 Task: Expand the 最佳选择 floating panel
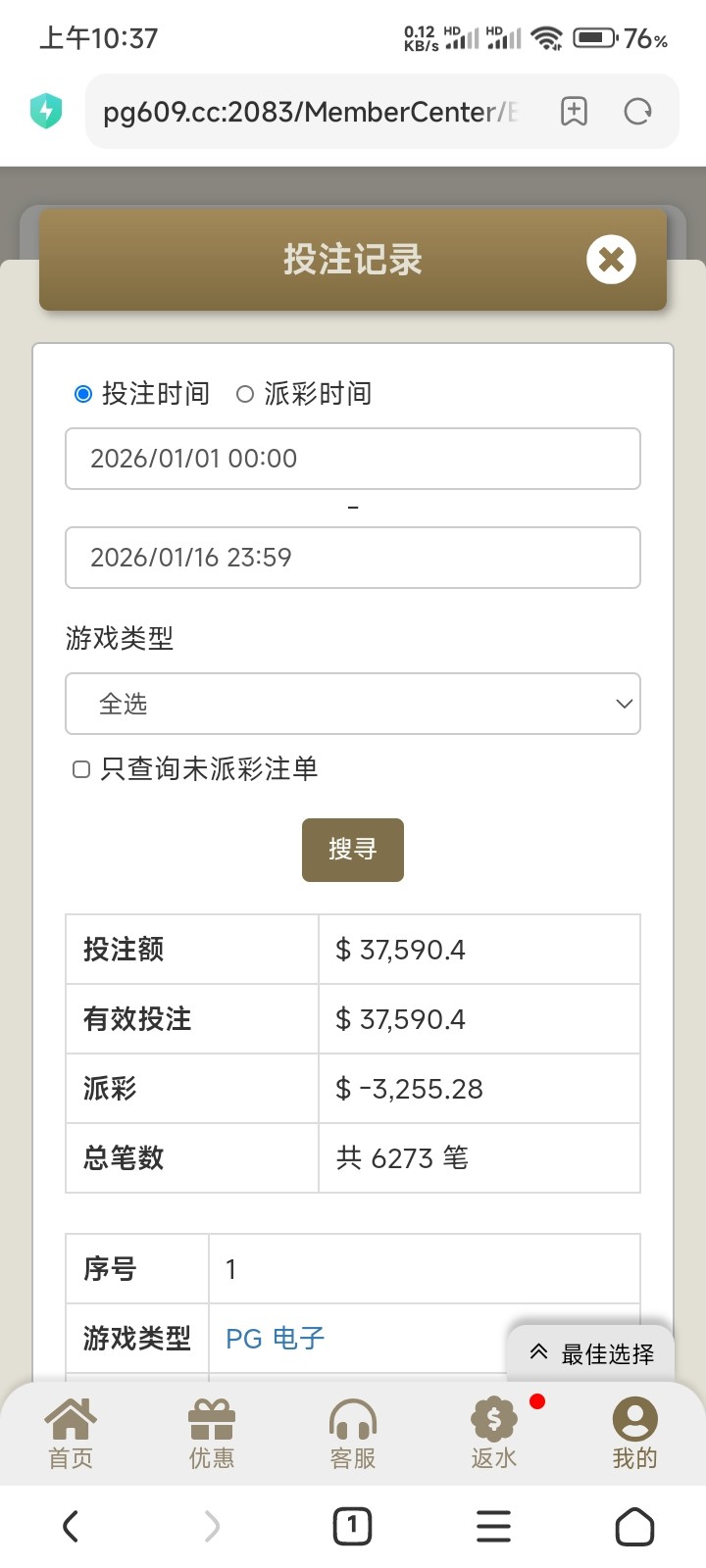point(591,1353)
